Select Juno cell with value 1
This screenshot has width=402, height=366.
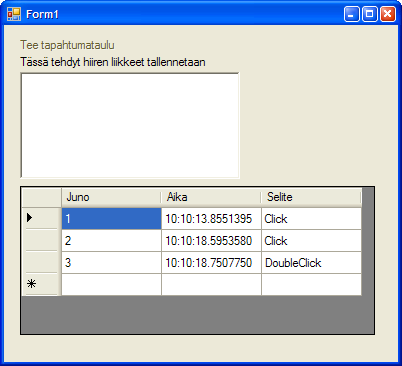click(x=111, y=219)
